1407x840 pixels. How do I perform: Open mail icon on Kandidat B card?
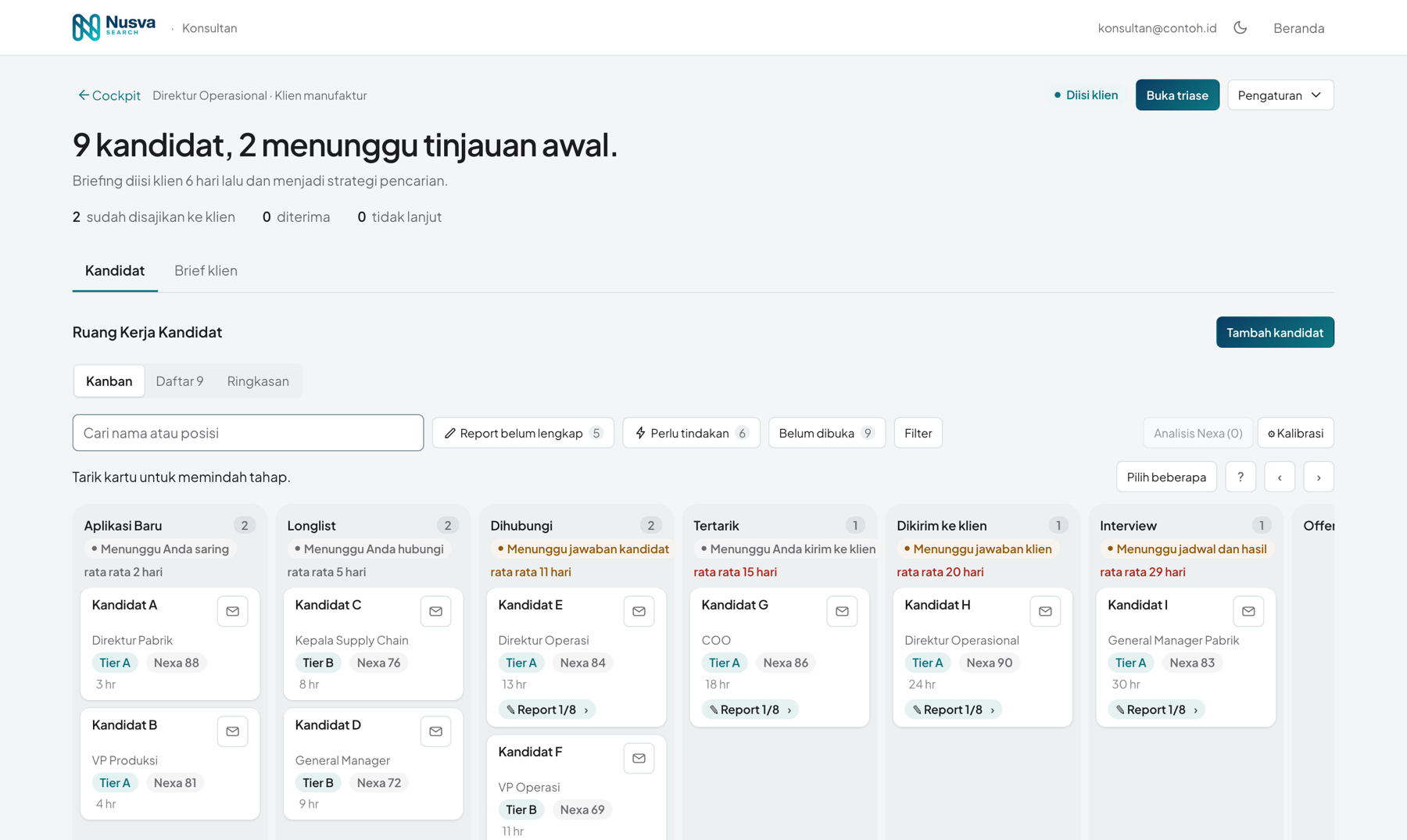click(x=233, y=731)
